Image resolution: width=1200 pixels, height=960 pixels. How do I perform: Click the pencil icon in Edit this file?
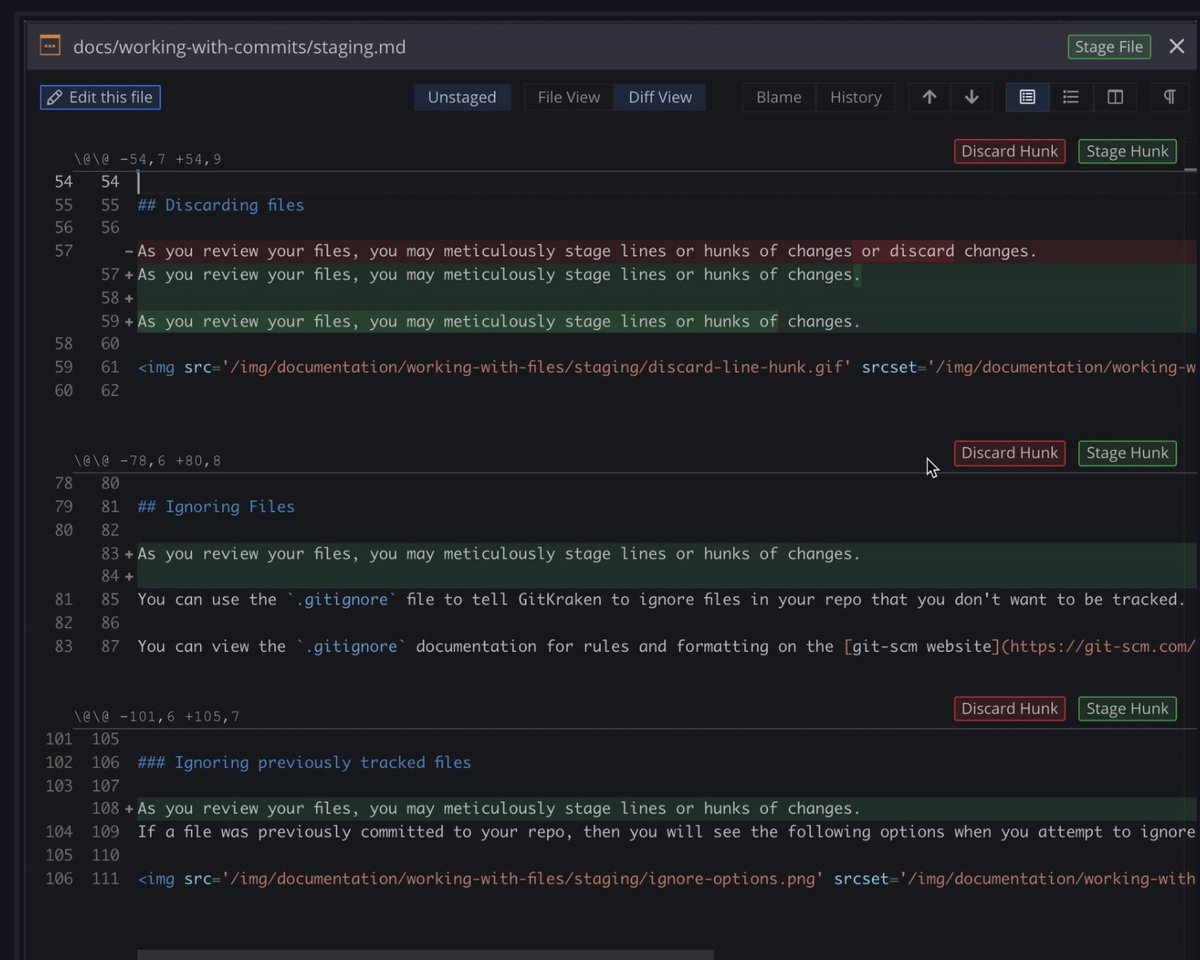[55, 97]
